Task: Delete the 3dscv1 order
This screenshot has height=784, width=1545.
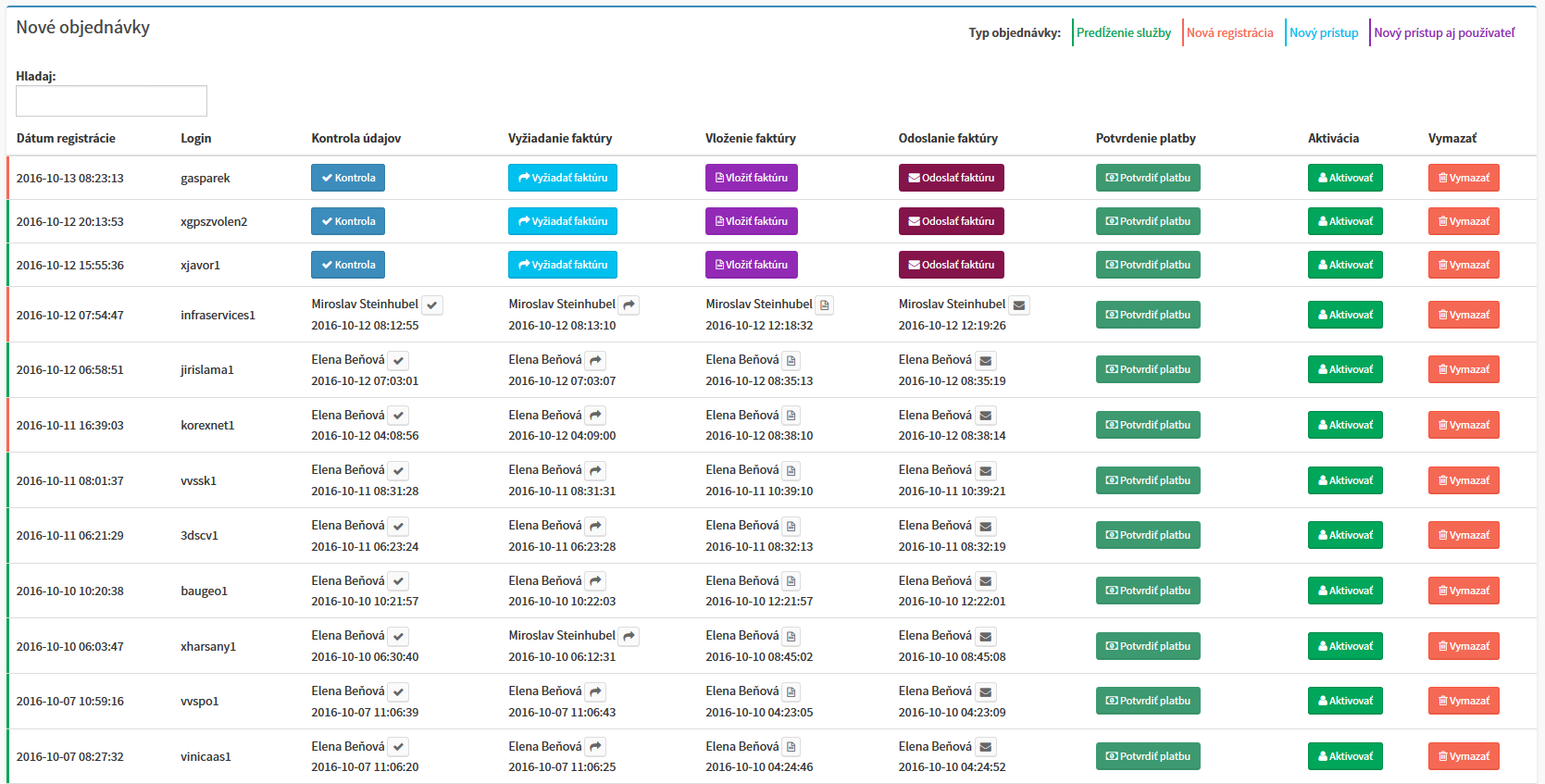Action: click(x=1464, y=535)
